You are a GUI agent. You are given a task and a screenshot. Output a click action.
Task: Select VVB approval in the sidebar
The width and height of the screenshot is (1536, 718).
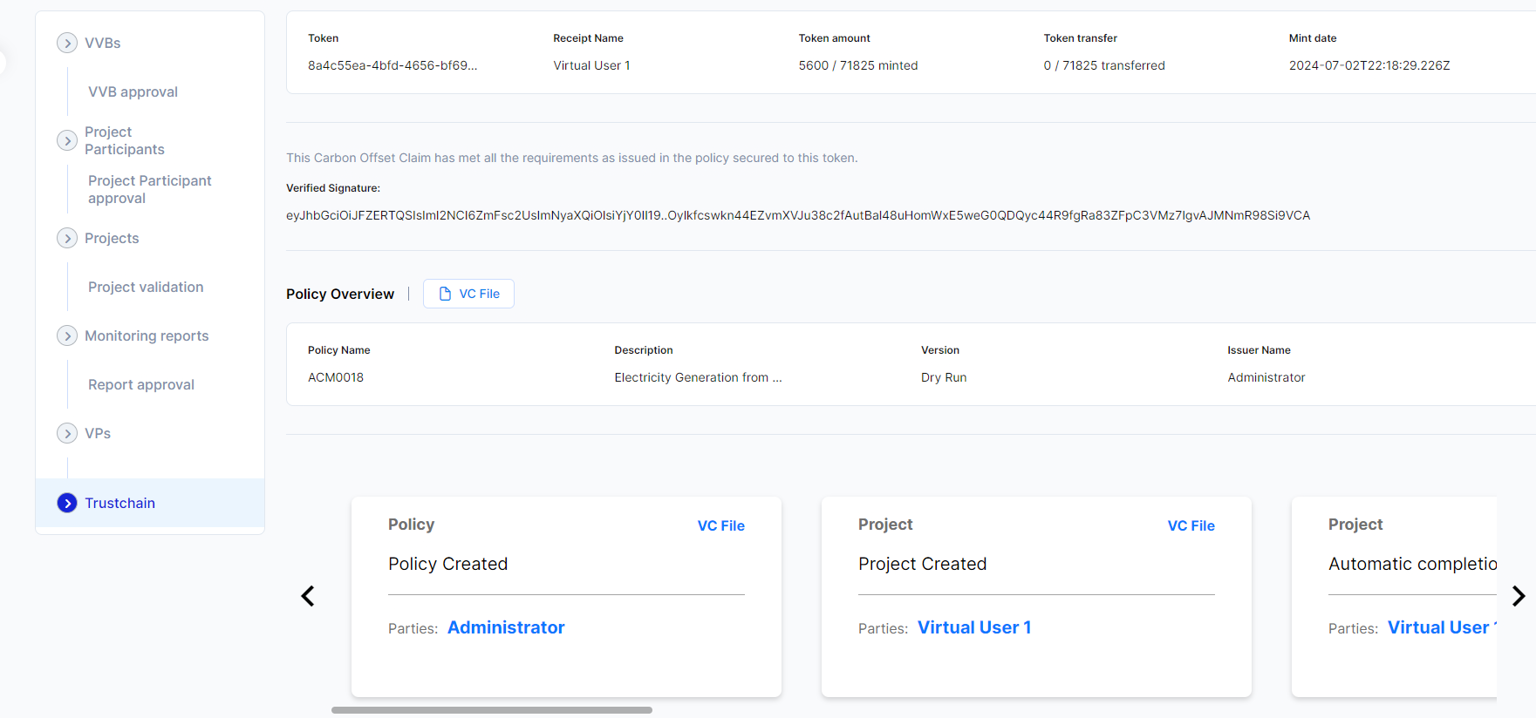[133, 92]
